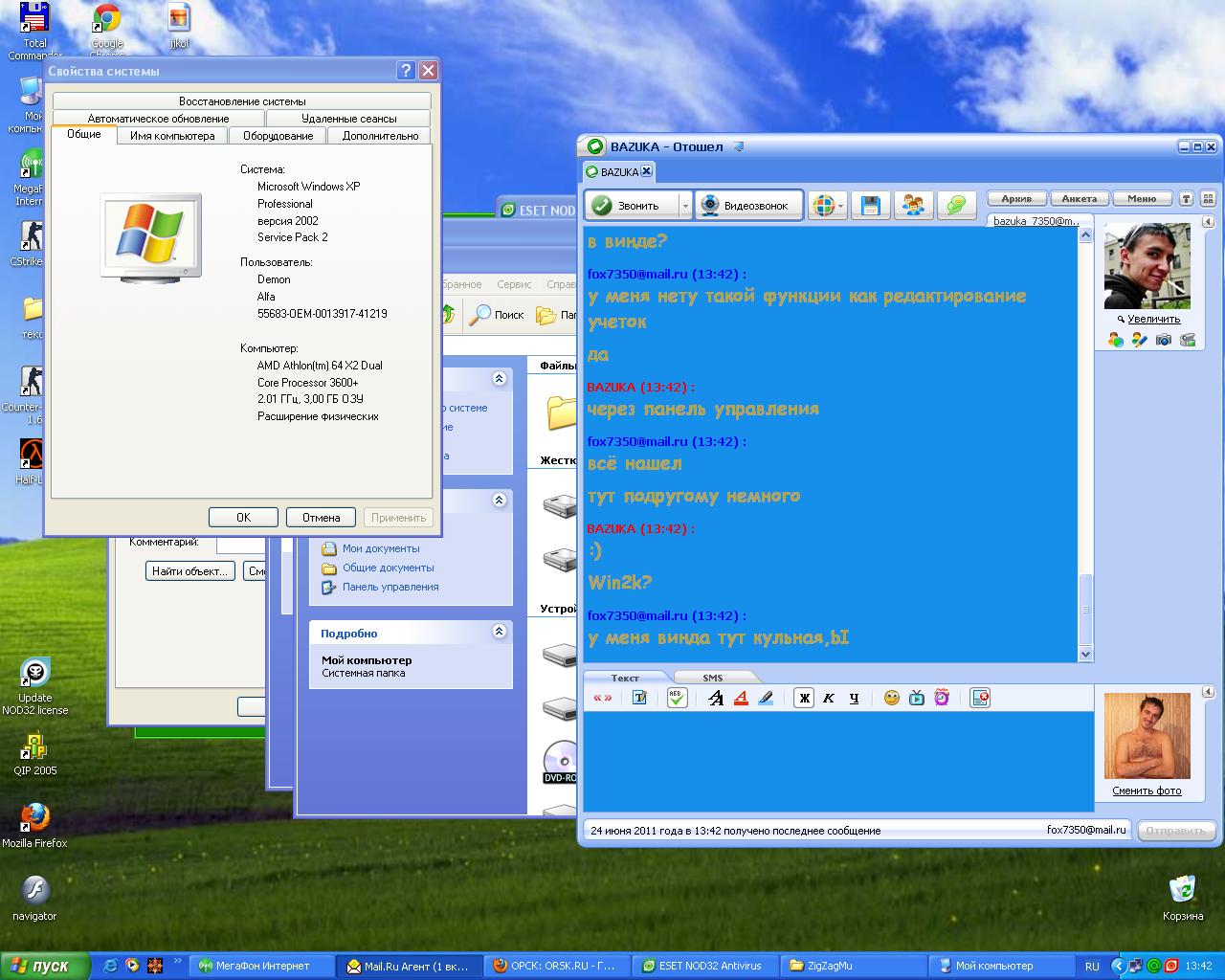Open the font style A icon
The image size is (1225, 980).
716,698
